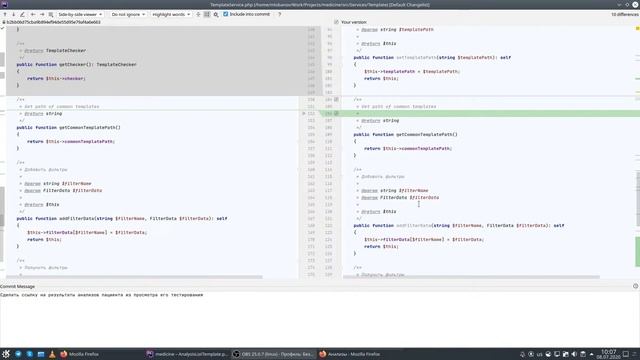Open Telegram from the taskbar
The image size is (640, 360).
18,354
